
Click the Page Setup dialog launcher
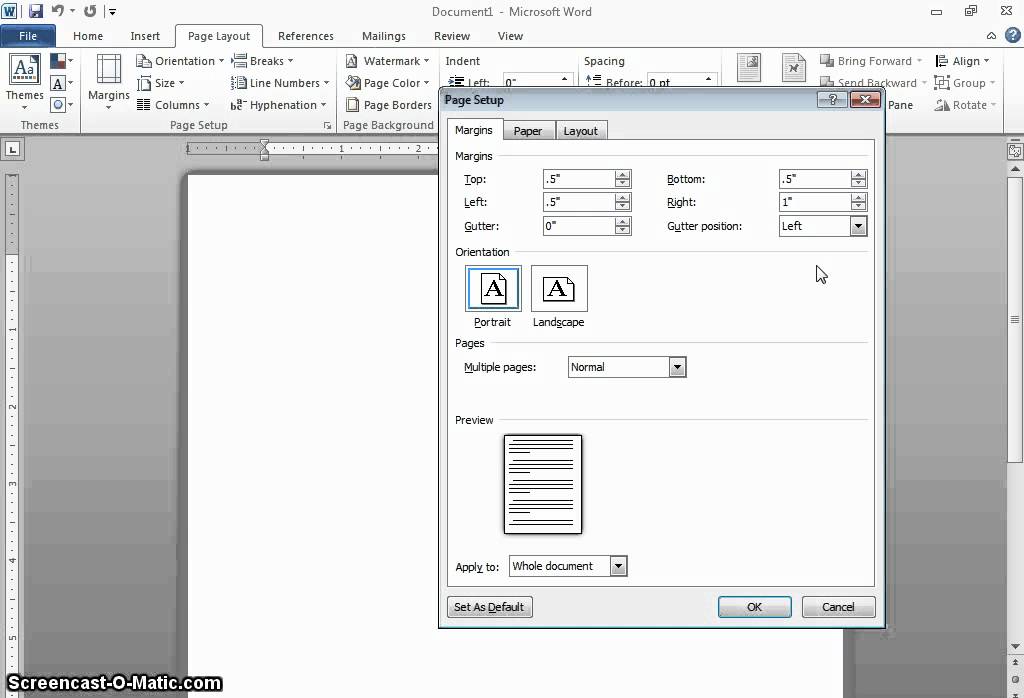coord(327,125)
